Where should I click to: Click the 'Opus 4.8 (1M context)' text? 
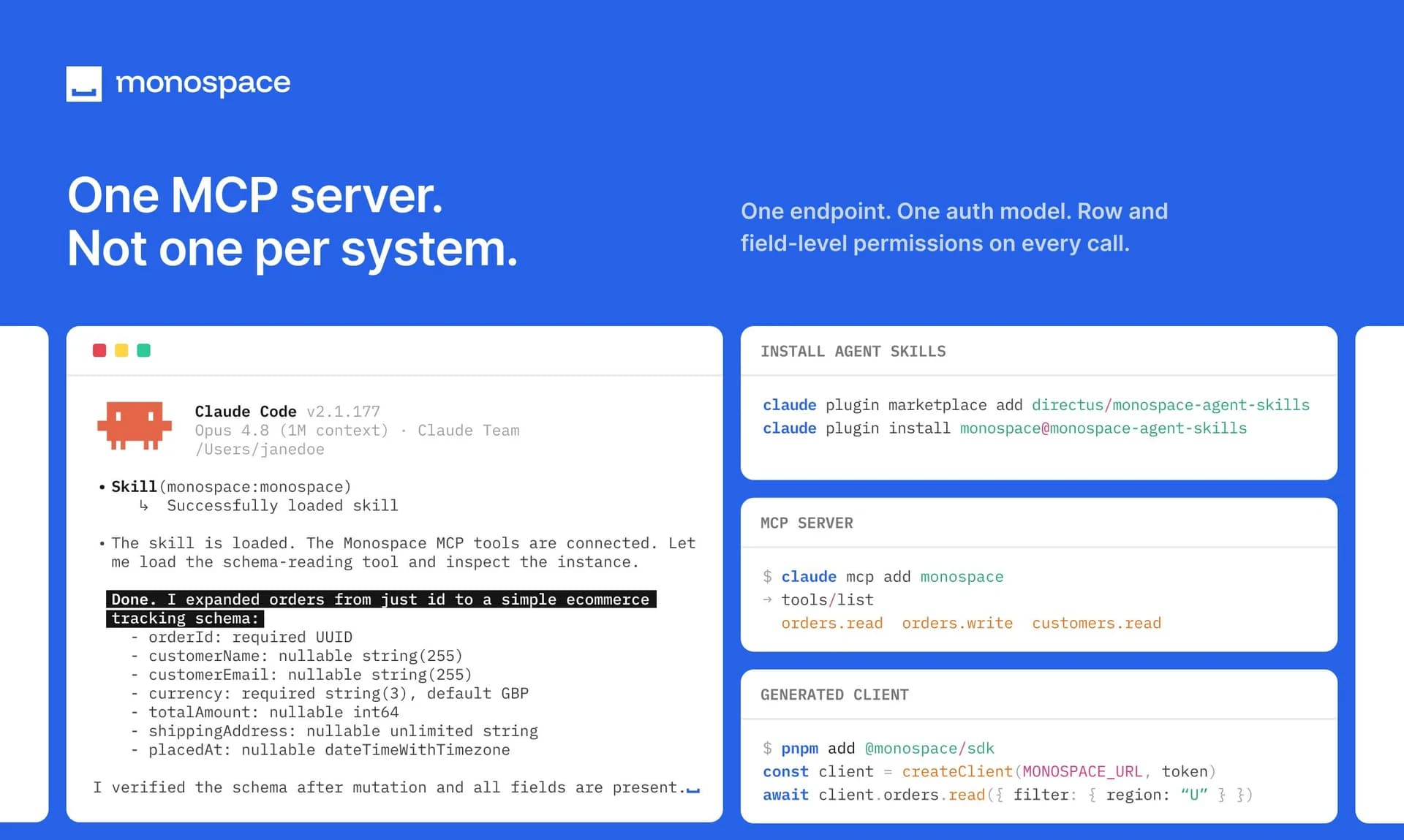[x=291, y=431]
